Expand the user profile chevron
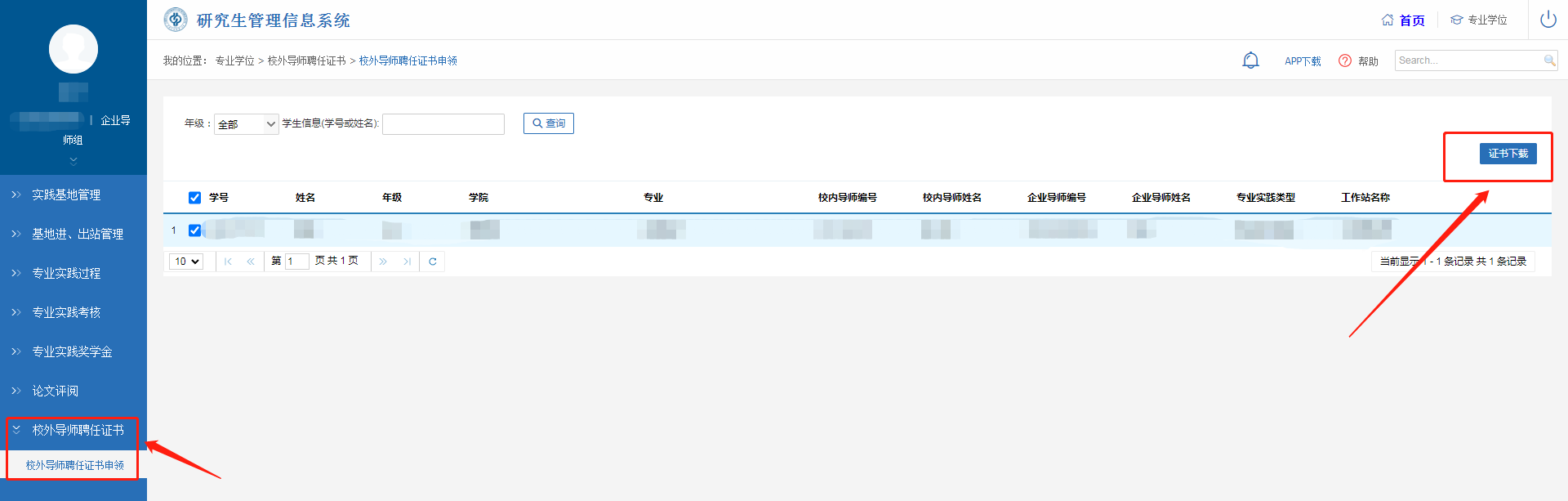The image size is (1568, 501). point(73,161)
